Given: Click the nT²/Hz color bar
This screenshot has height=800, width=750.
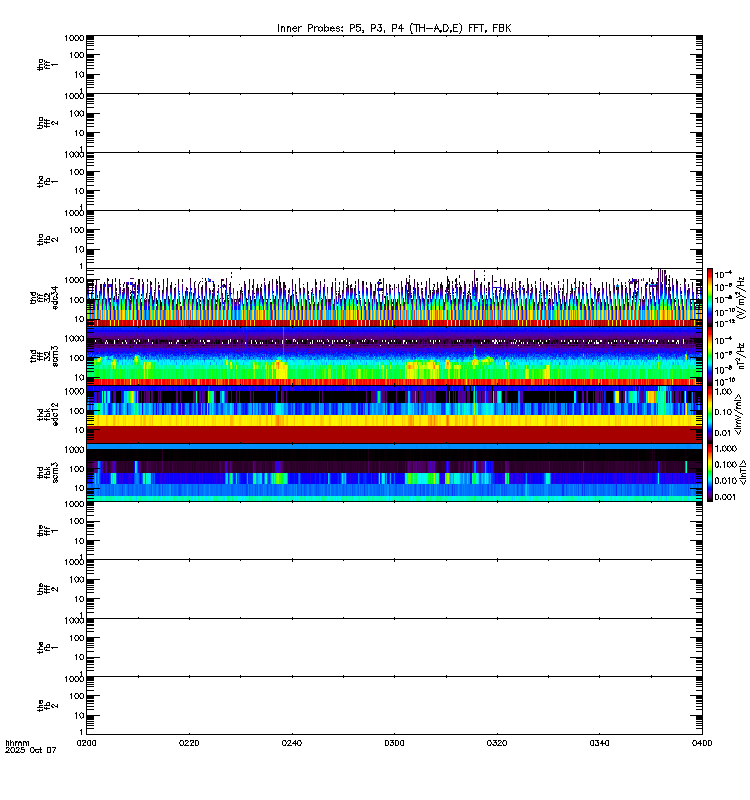Looking at the screenshot, I should pyautogui.click(x=710, y=356).
